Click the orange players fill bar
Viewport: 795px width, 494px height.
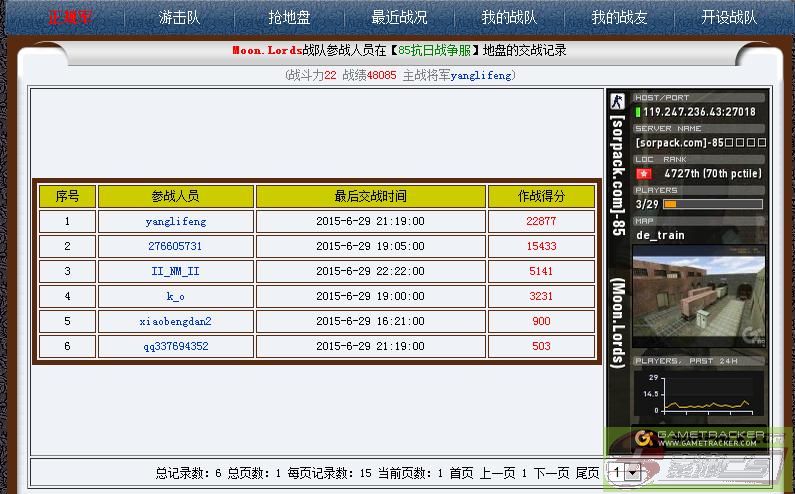[x=670, y=204]
